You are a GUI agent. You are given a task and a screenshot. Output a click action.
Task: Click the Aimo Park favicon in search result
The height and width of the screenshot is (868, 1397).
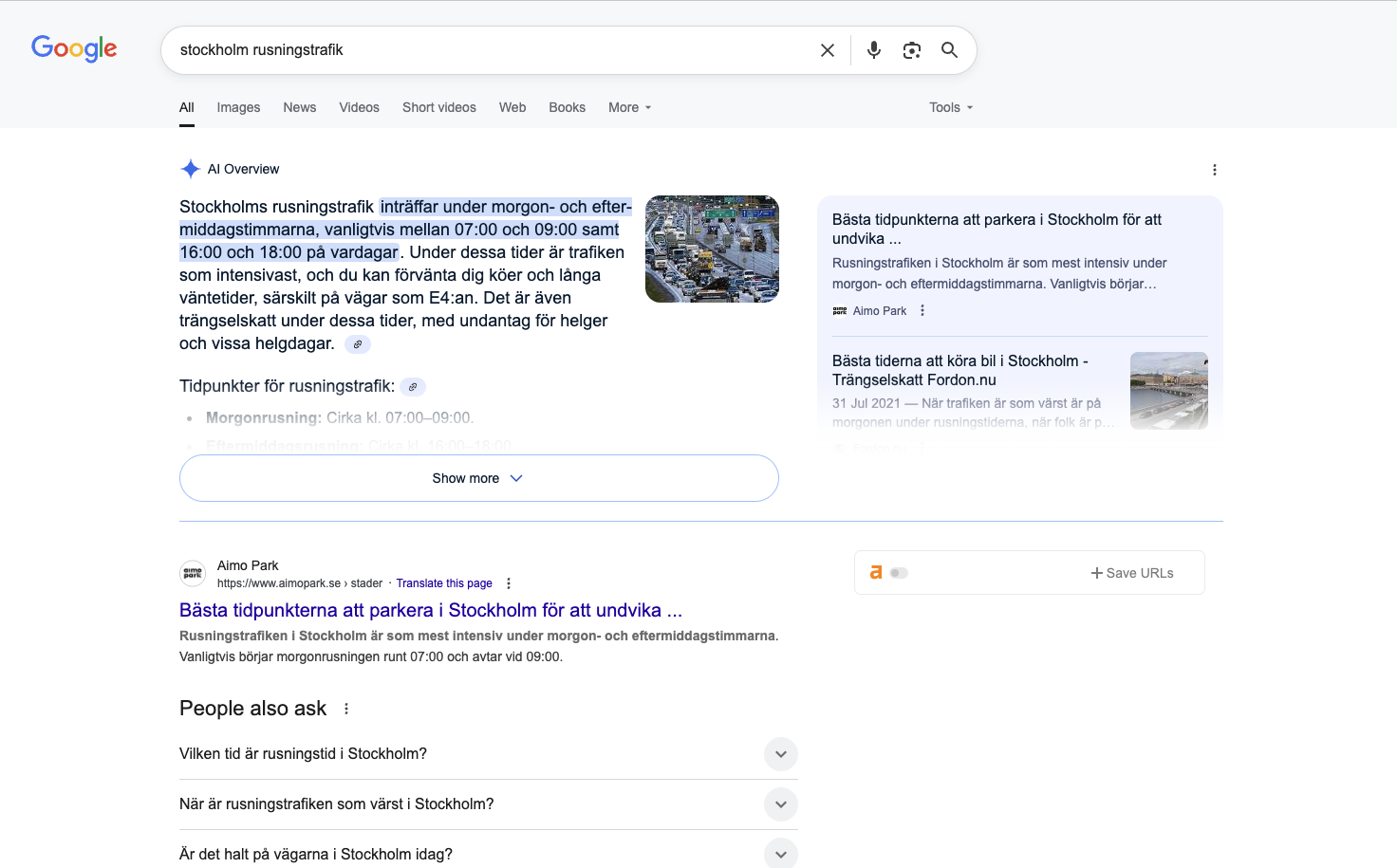click(x=193, y=574)
